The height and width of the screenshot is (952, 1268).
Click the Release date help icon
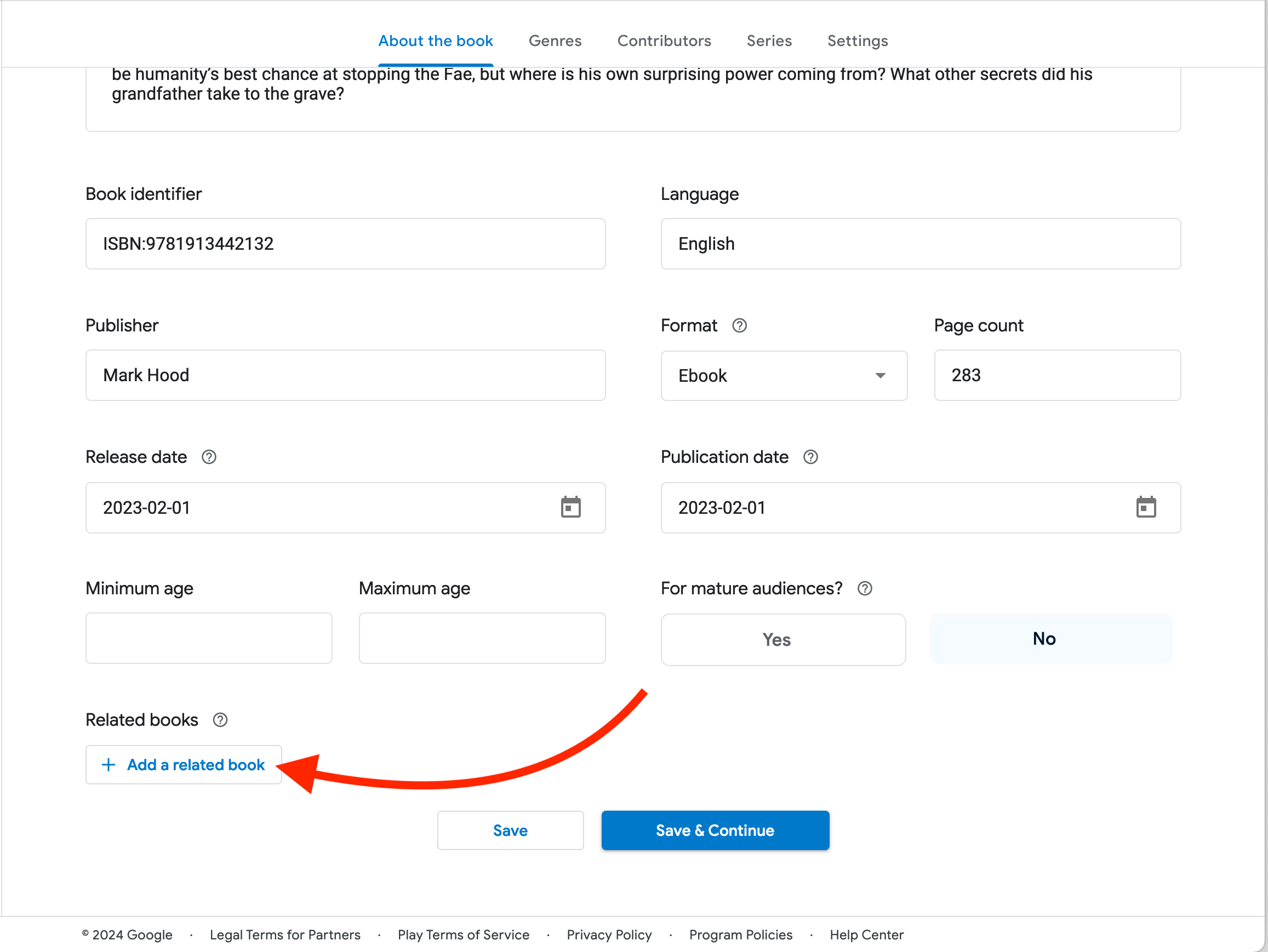tap(209, 457)
